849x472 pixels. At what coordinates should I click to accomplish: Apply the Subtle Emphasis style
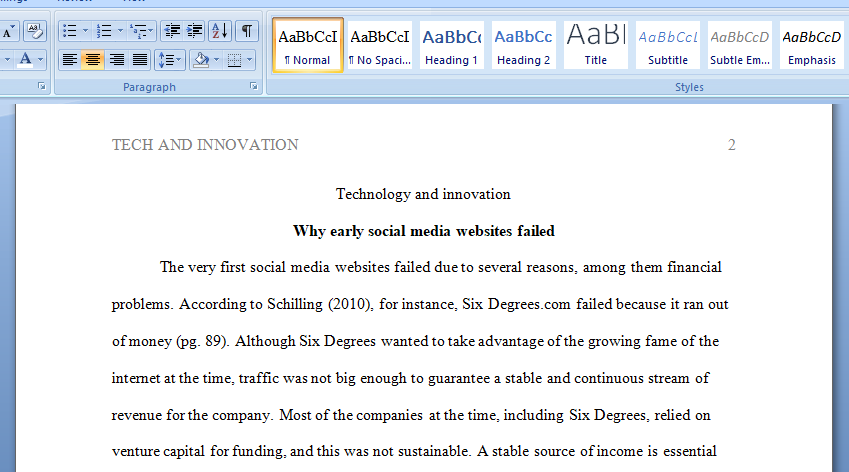(740, 45)
